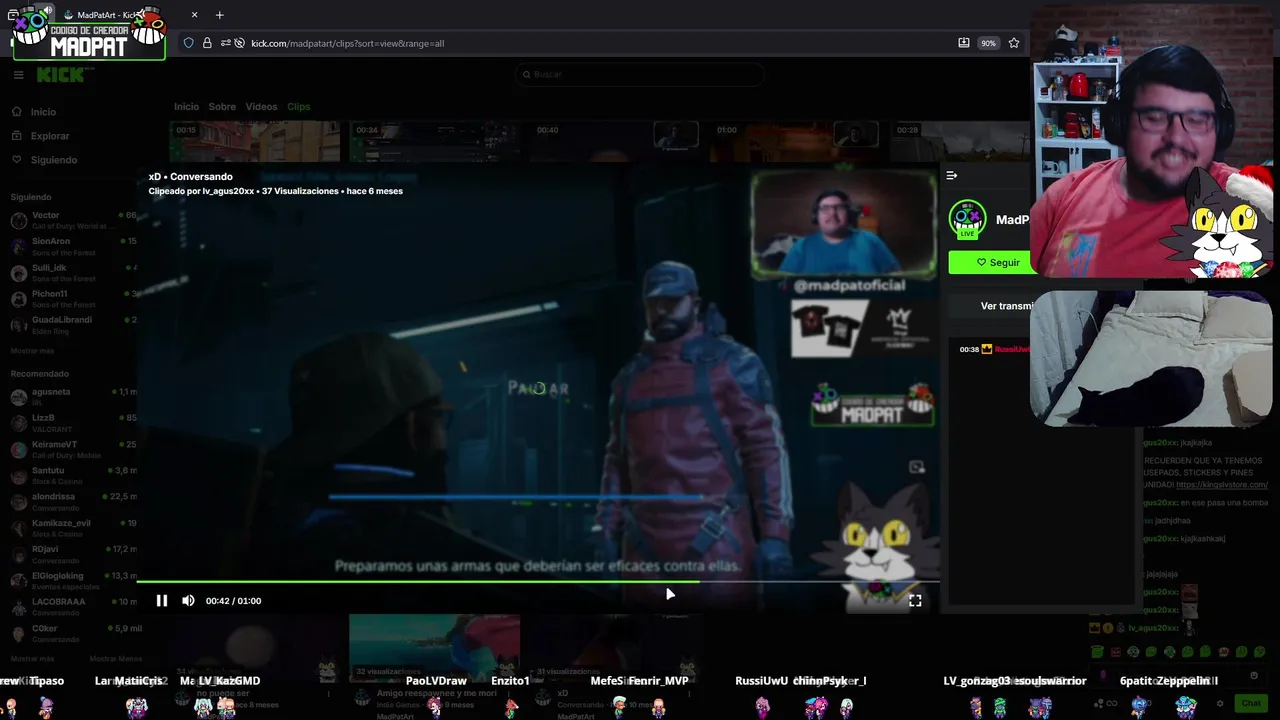Screen dimensions: 1280x720
Task: Follow MadPat with the Seguir button
Action: pyautogui.click(x=990, y=263)
